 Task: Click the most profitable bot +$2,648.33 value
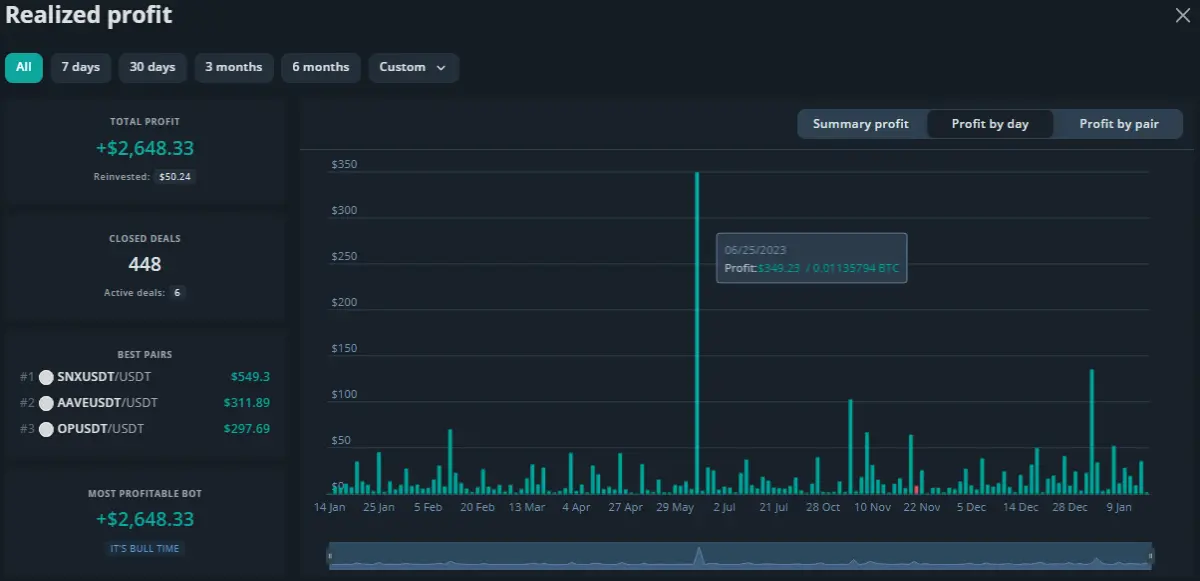(x=145, y=520)
